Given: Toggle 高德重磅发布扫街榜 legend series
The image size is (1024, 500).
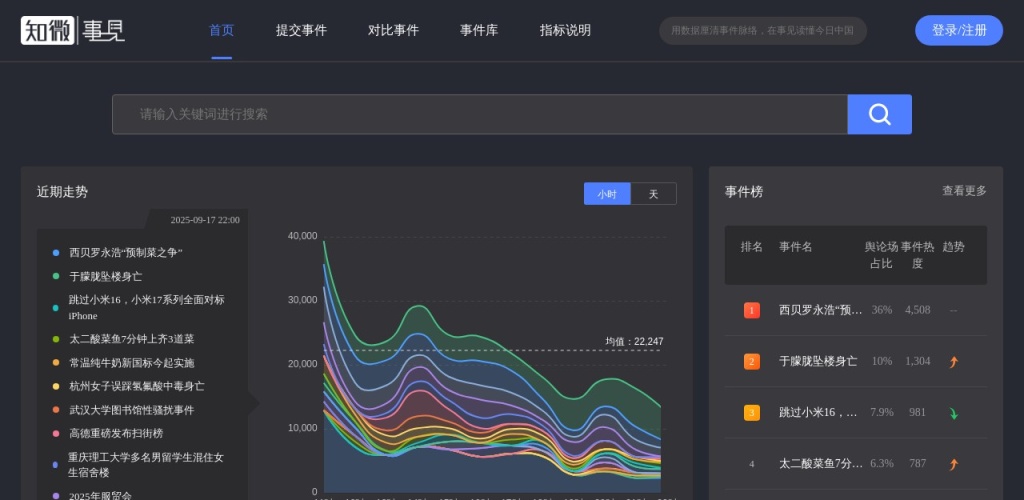Looking at the screenshot, I should tap(115, 434).
